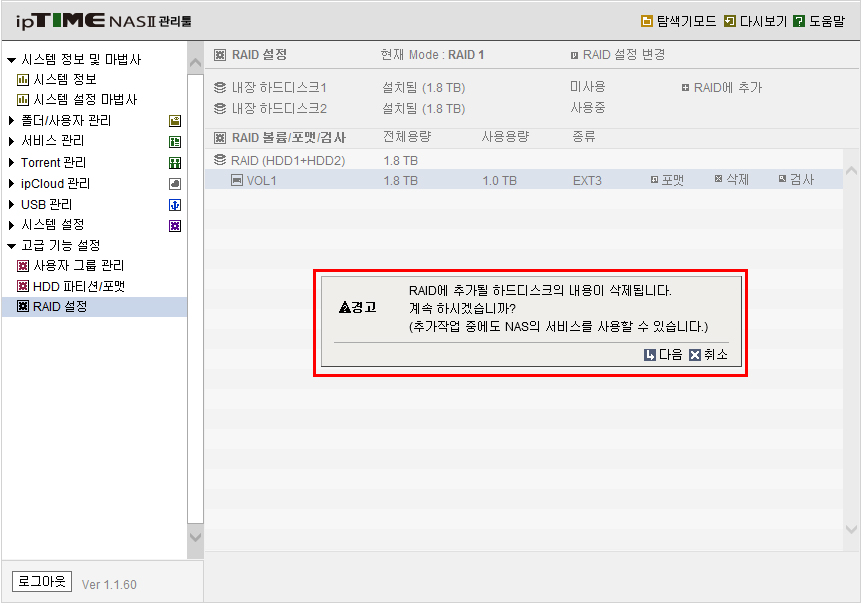
Task: Click the 시스템 설정 purple icon
Action: click(x=175, y=226)
